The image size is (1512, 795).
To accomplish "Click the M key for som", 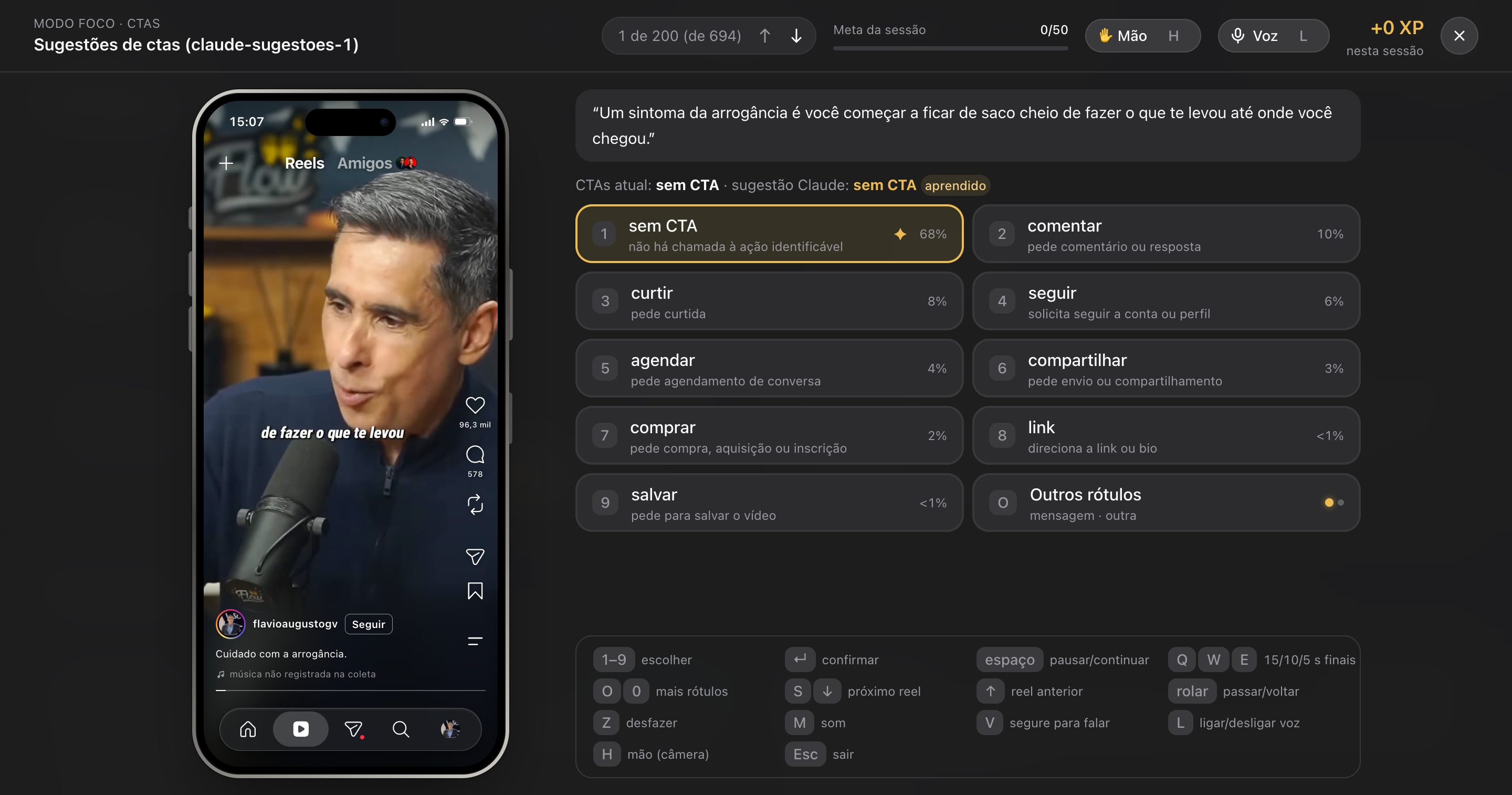I will coord(800,723).
